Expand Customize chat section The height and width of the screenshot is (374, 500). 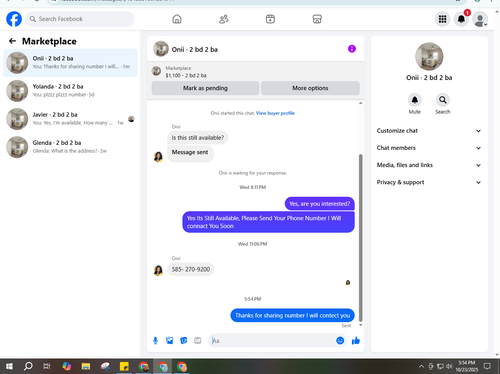click(429, 131)
